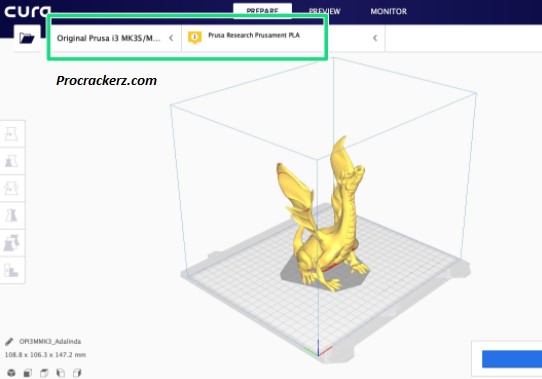Viewport: 542px width, 379px height.
Task: Switch to the right side view icon
Action: (77, 373)
